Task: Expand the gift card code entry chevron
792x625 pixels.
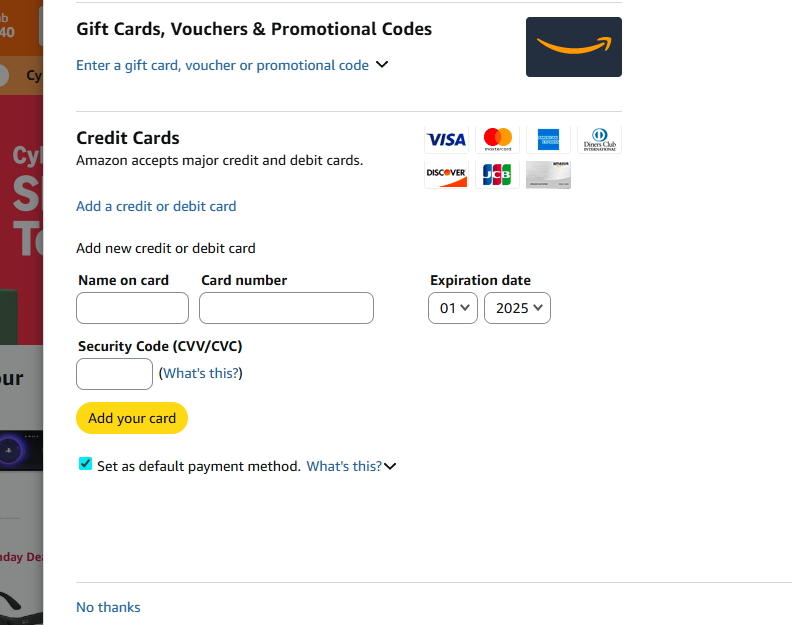Action: pos(381,65)
